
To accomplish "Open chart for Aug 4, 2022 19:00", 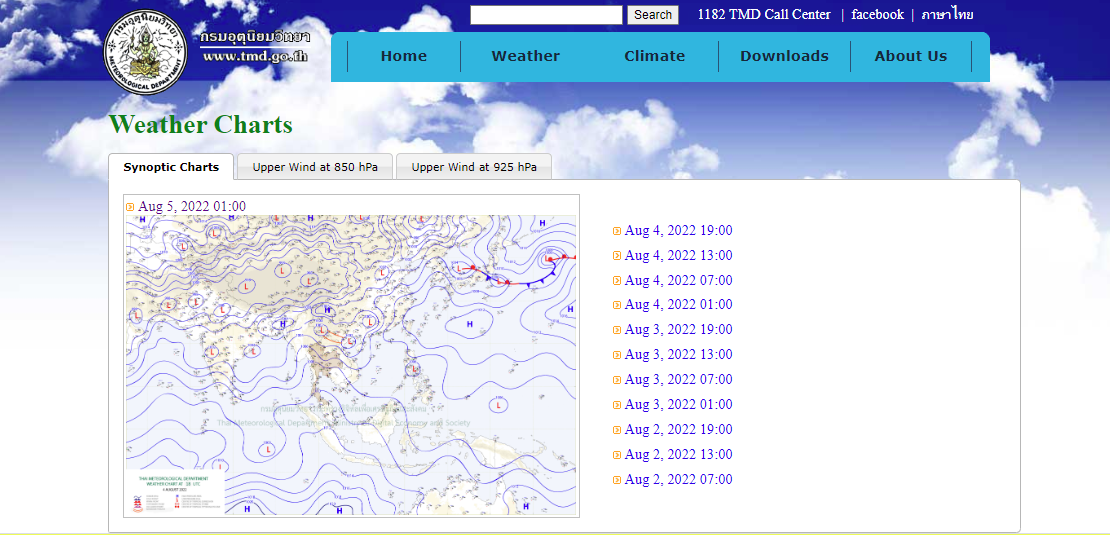I will pos(678,231).
